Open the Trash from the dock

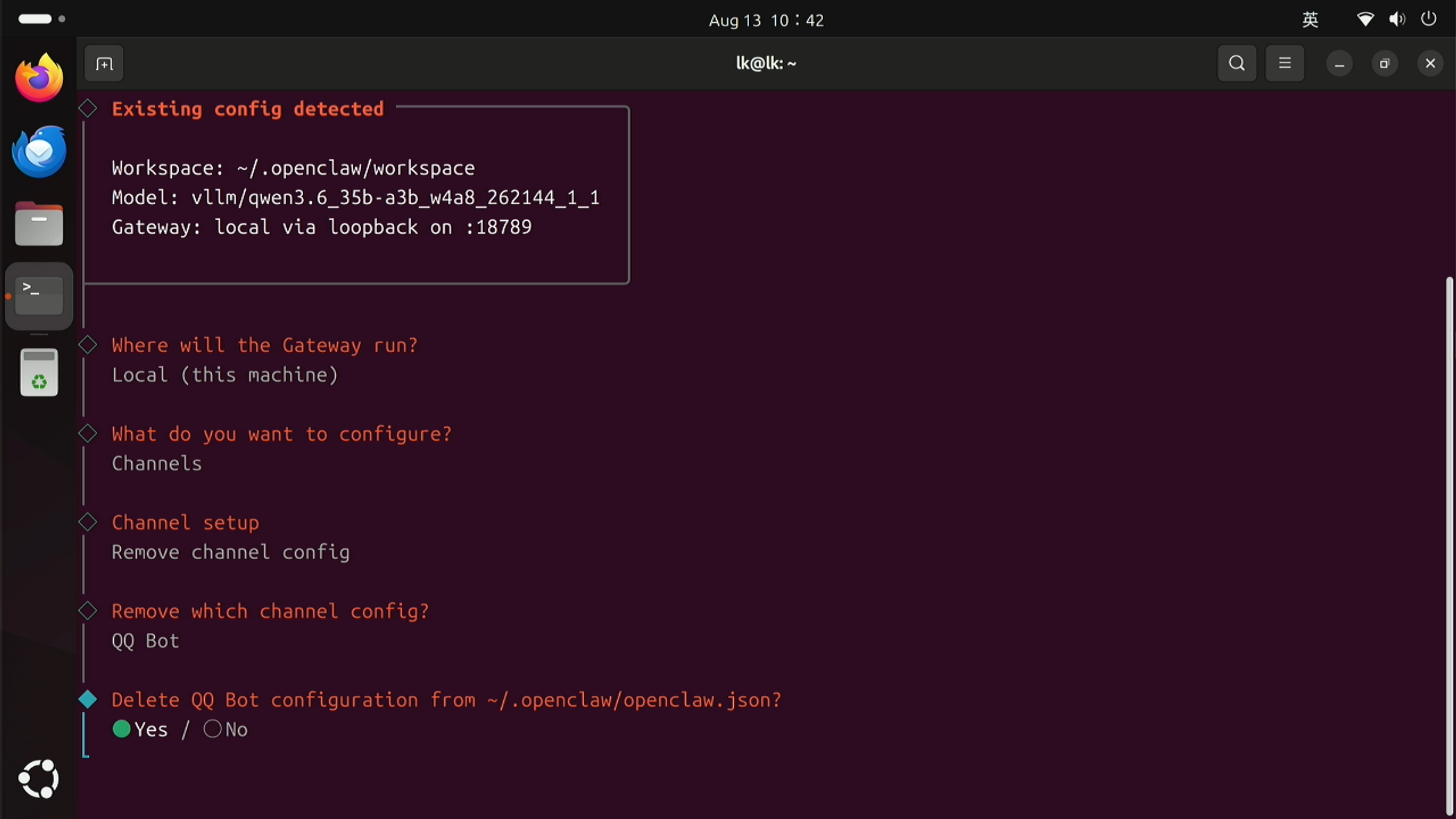[x=39, y=372]
